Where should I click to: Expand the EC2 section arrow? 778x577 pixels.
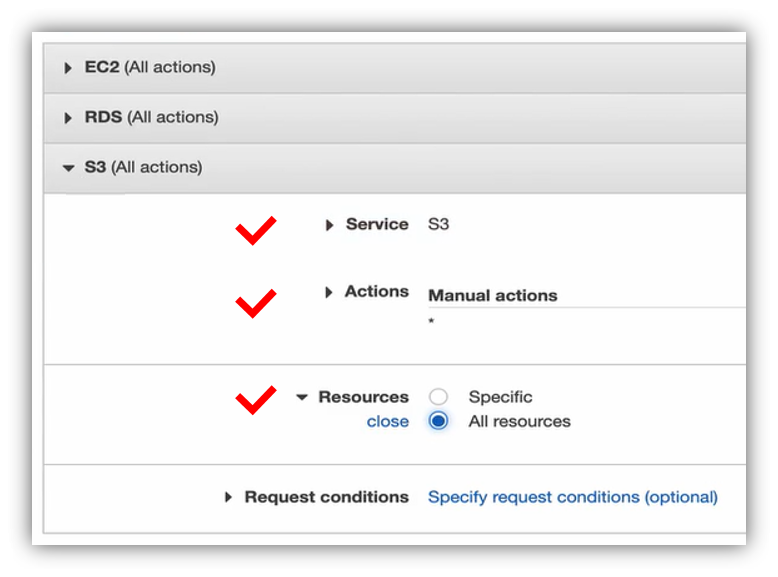pos(68,68)
